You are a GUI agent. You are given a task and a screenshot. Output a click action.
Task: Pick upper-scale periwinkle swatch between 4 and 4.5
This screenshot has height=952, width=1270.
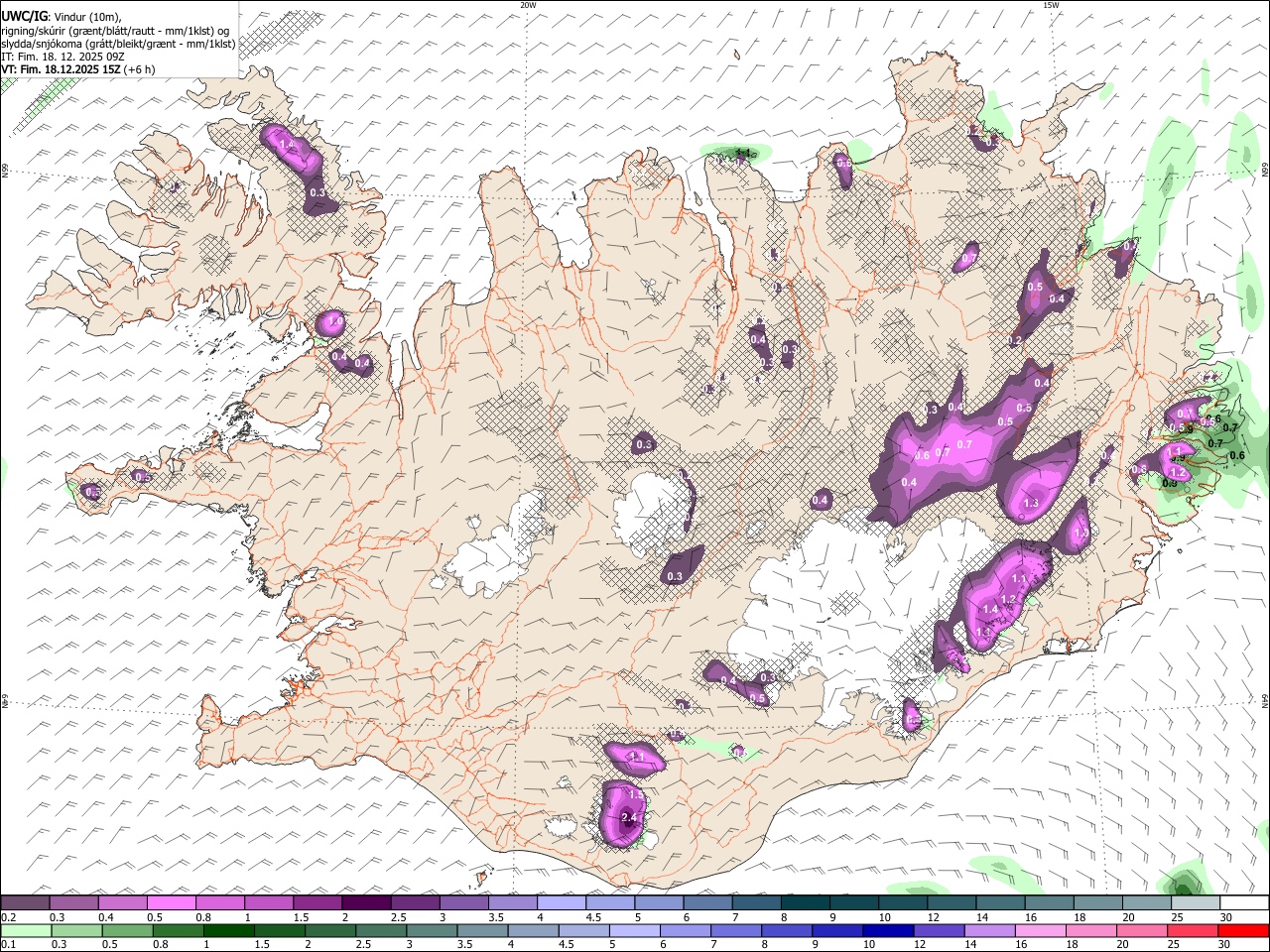563,902
